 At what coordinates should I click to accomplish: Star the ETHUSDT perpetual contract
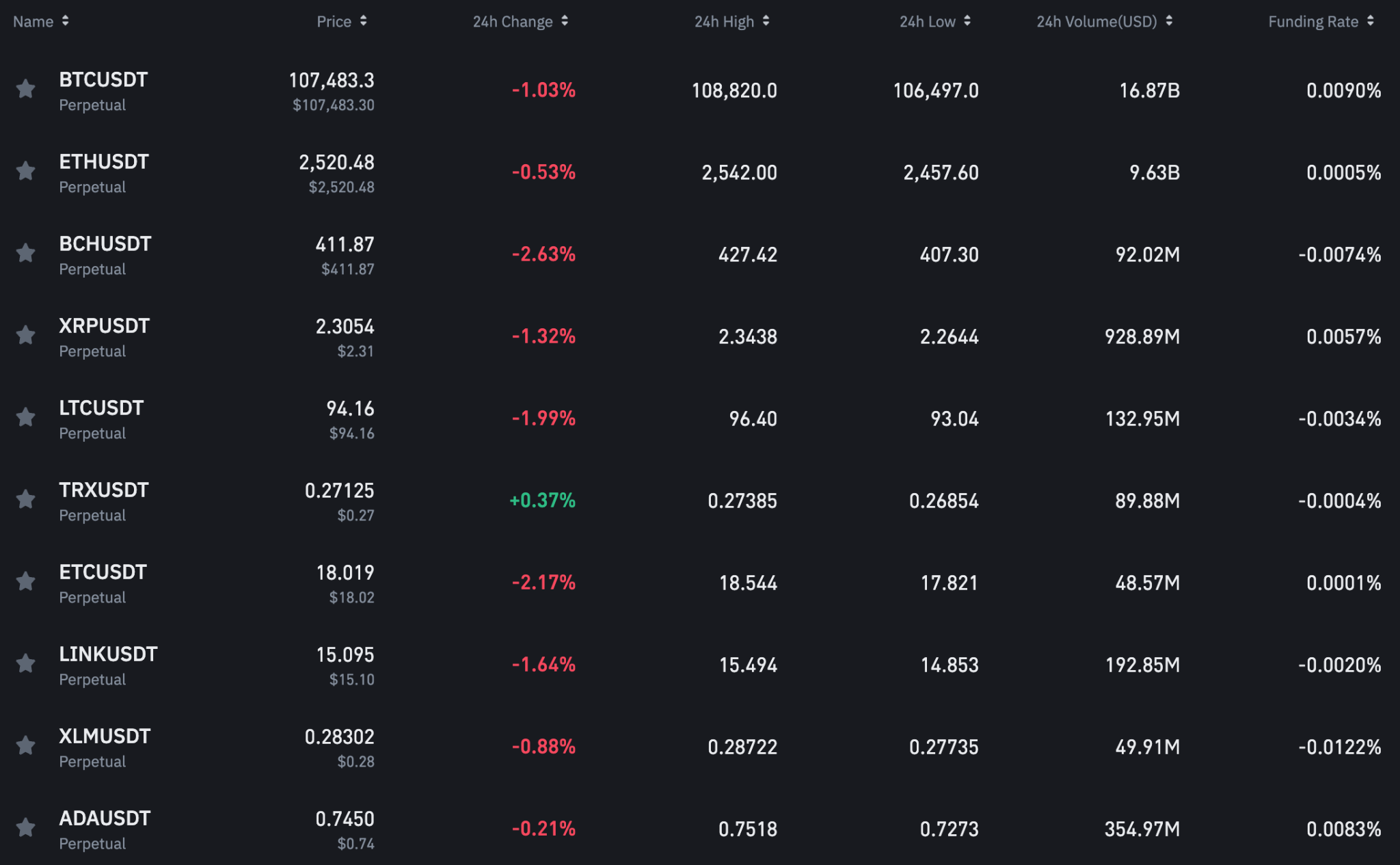click(26, 171)
